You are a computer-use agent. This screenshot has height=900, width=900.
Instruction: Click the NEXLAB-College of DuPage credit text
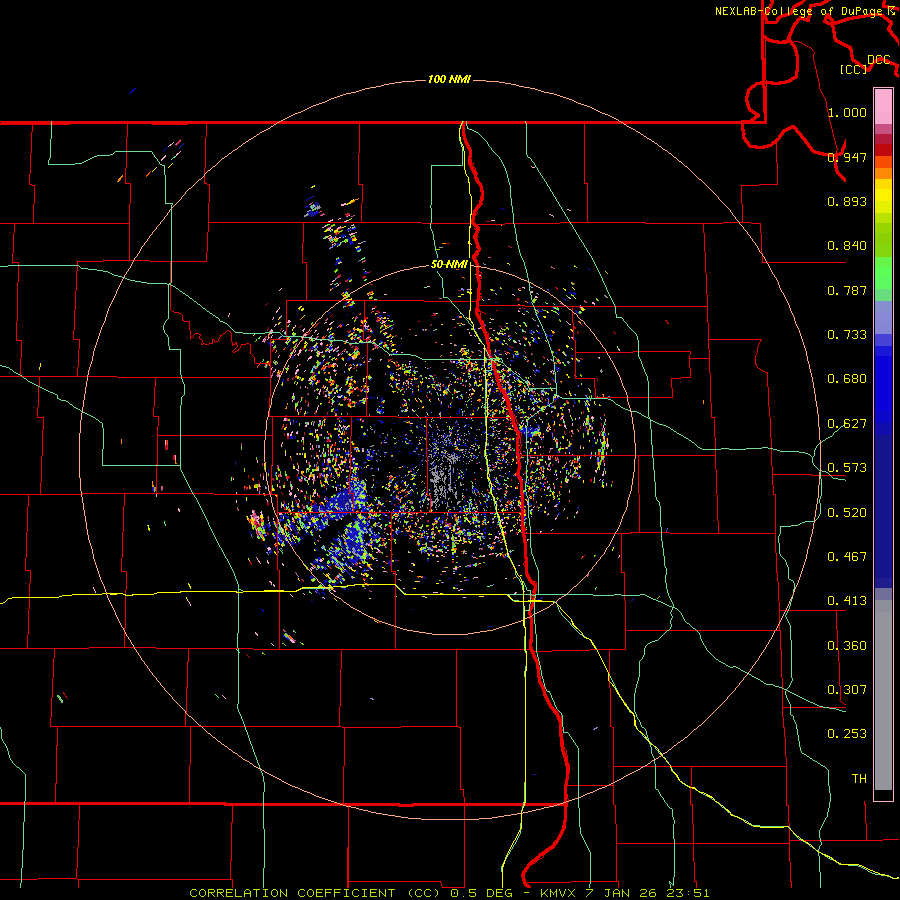pos(798,11)
